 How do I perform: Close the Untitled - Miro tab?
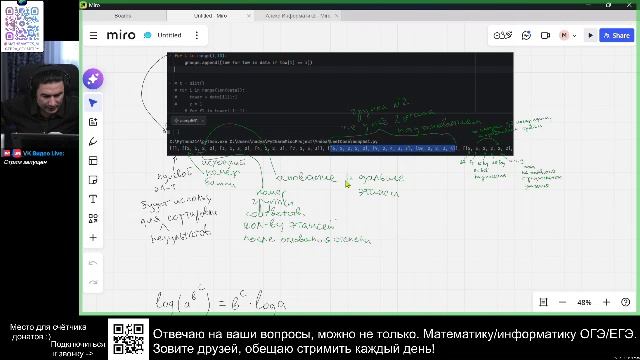pyautogui.click(x=249, y=16)
